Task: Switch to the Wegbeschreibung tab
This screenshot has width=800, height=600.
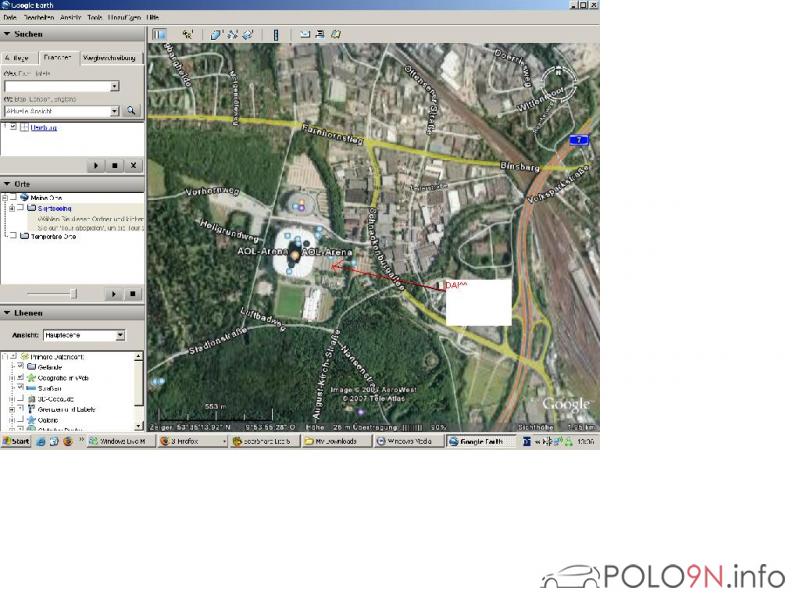Action: (x=109, y=58)
